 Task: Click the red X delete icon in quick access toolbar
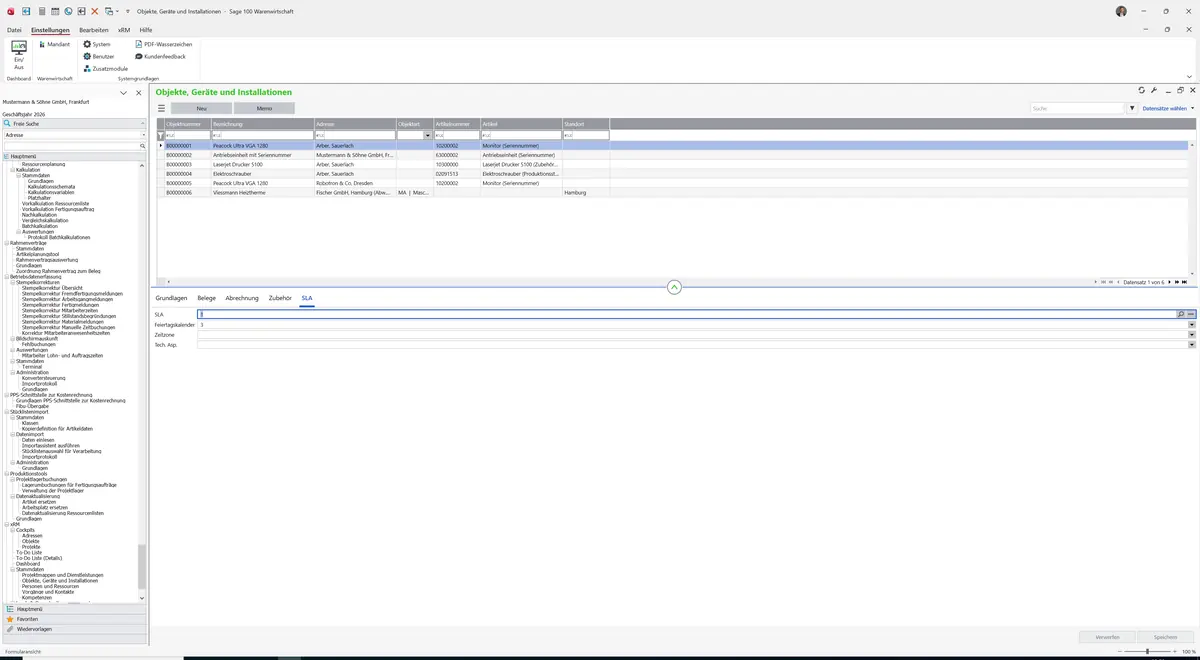point(95,11)
